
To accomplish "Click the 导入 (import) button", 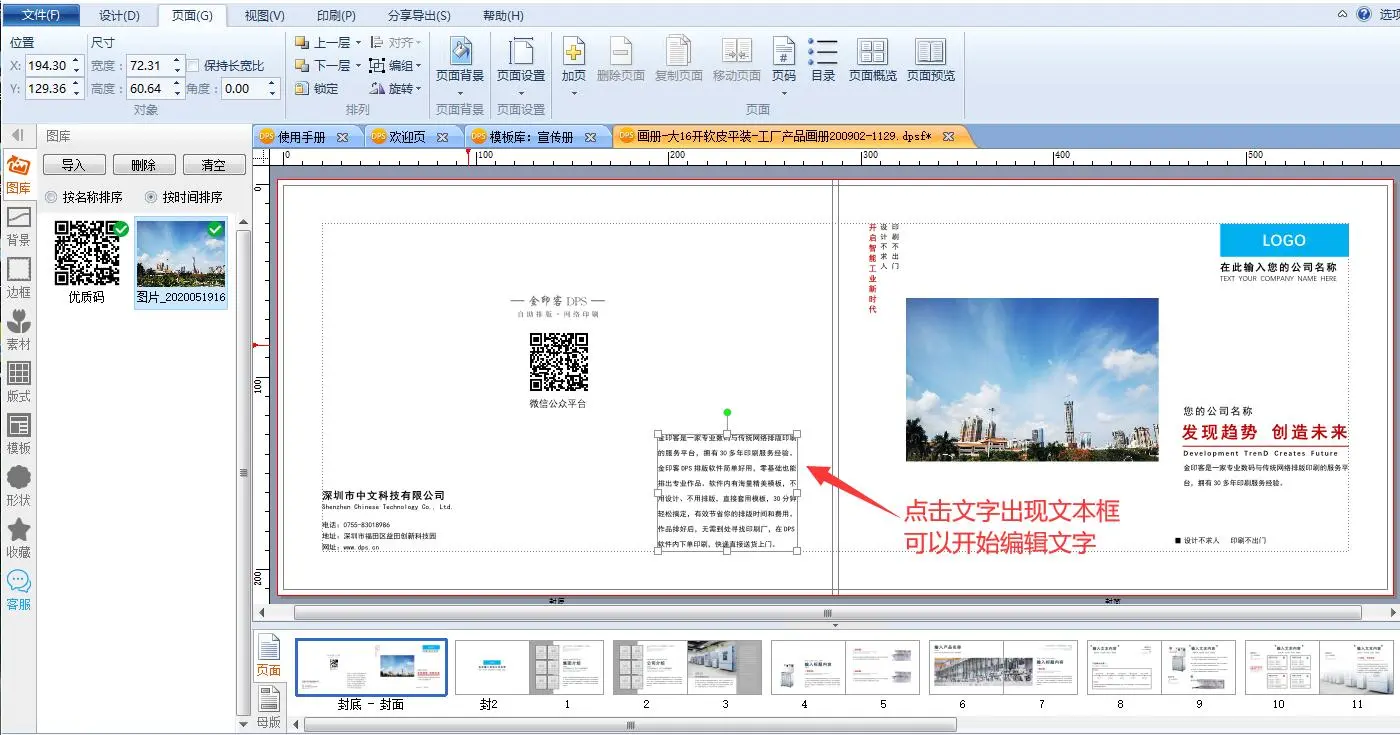I will [x=73, y=165].
